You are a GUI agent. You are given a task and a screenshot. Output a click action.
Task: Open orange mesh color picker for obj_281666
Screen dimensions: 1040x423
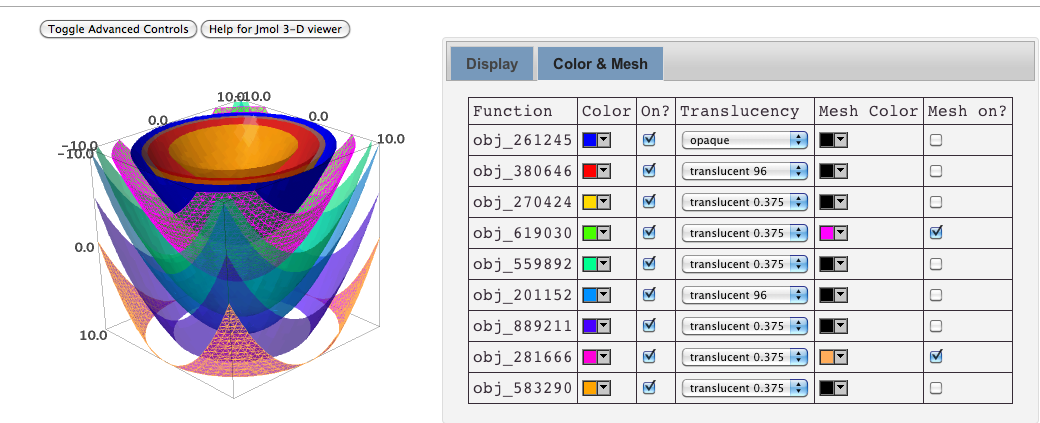[833, 357]
